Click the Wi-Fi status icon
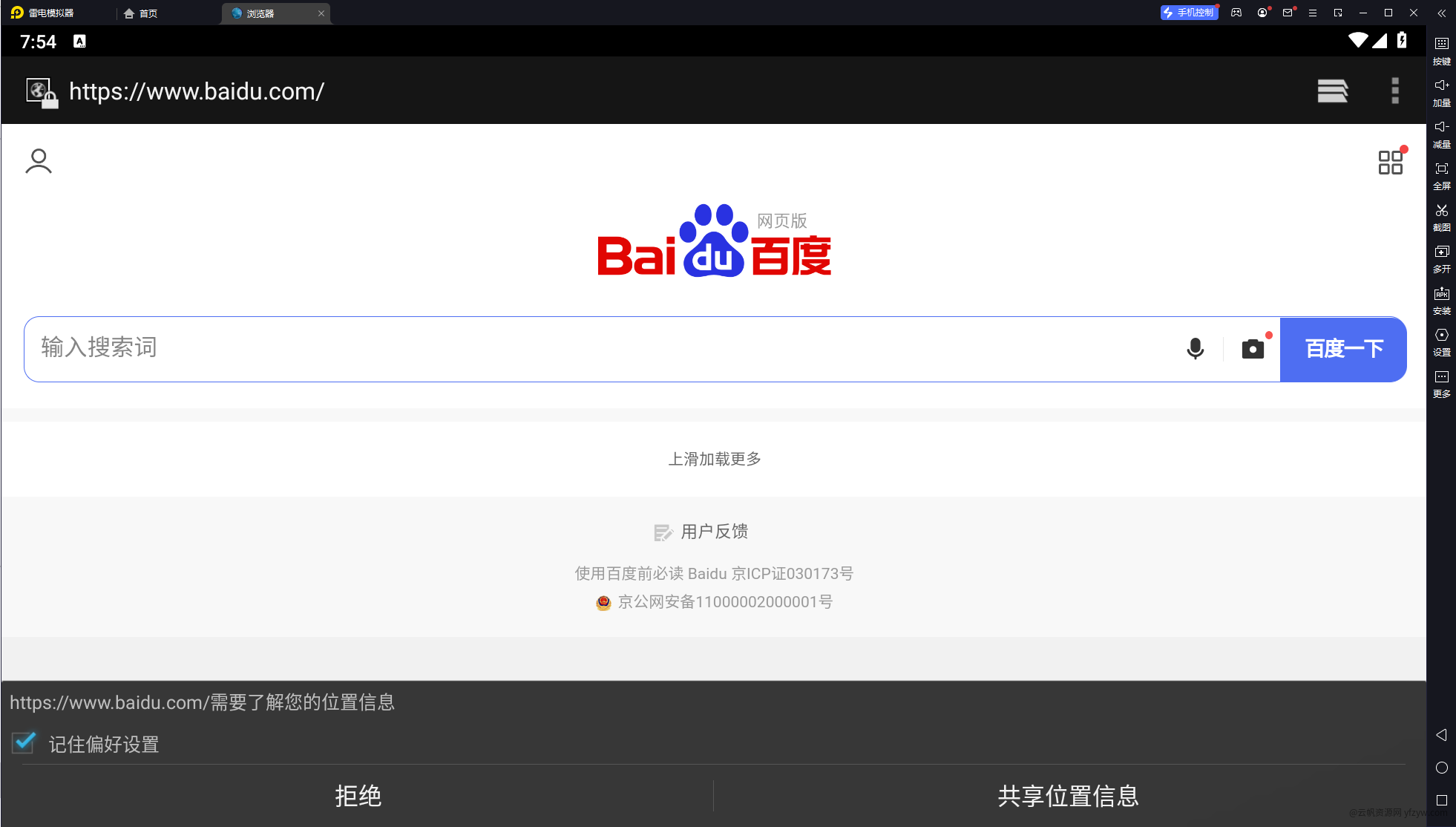 click(x=1358, y=40)
